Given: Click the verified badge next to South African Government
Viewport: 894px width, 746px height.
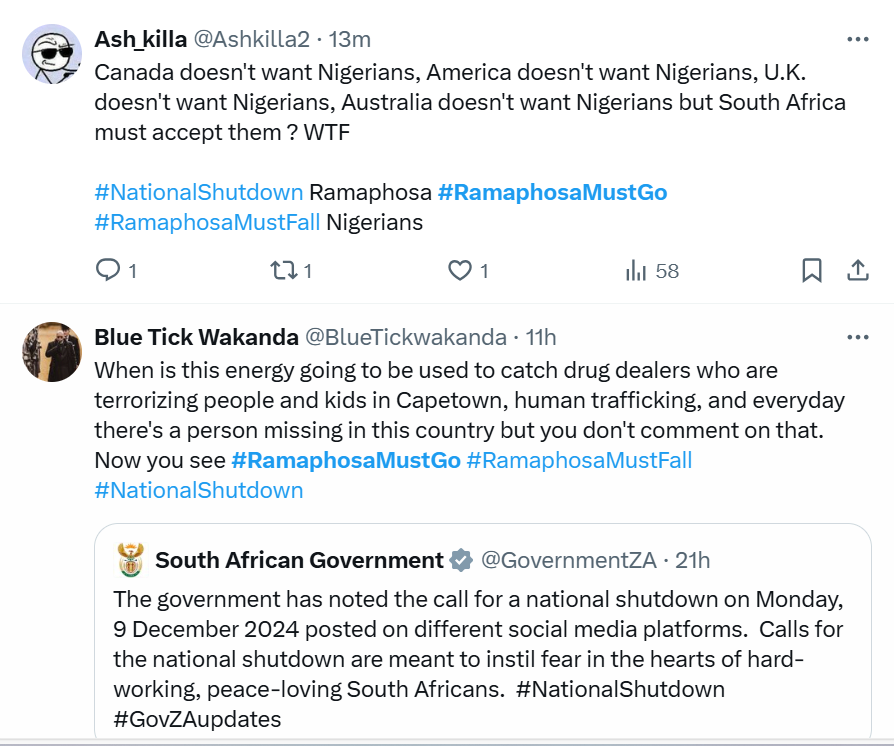Looking at the screenshot, I should 461,560.
